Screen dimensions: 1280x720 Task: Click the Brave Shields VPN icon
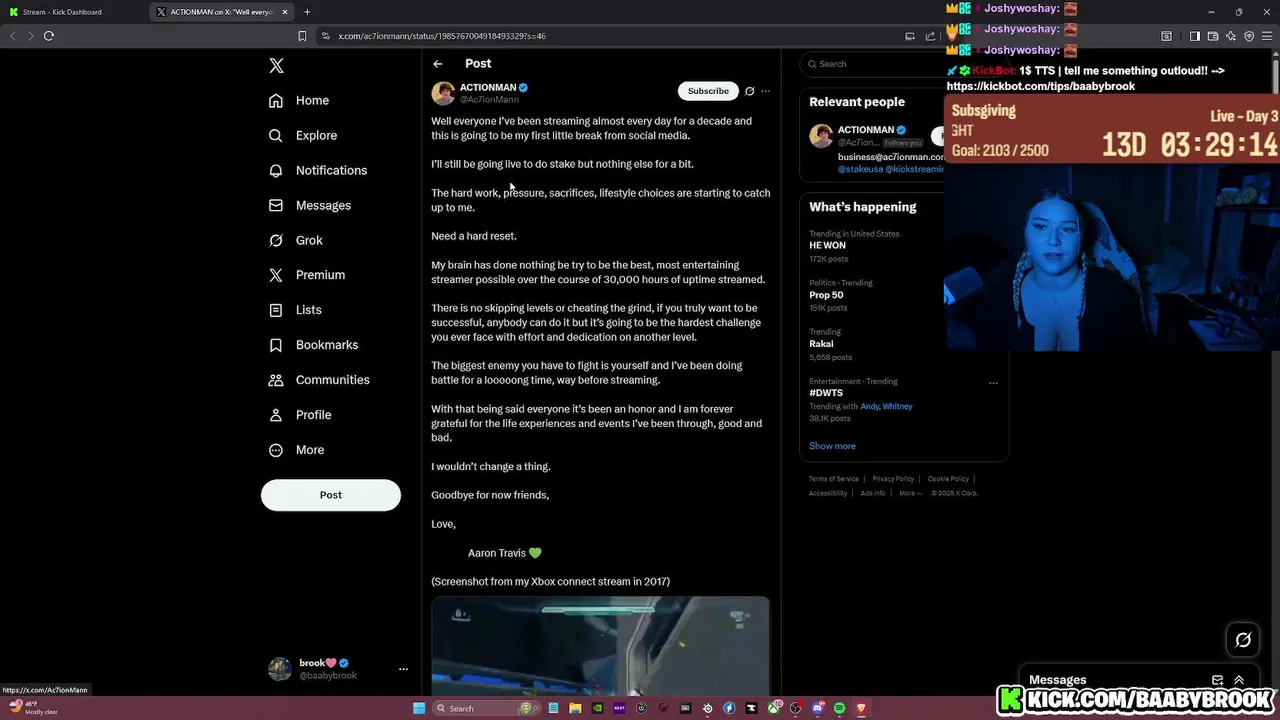(x=1249, y=36)
